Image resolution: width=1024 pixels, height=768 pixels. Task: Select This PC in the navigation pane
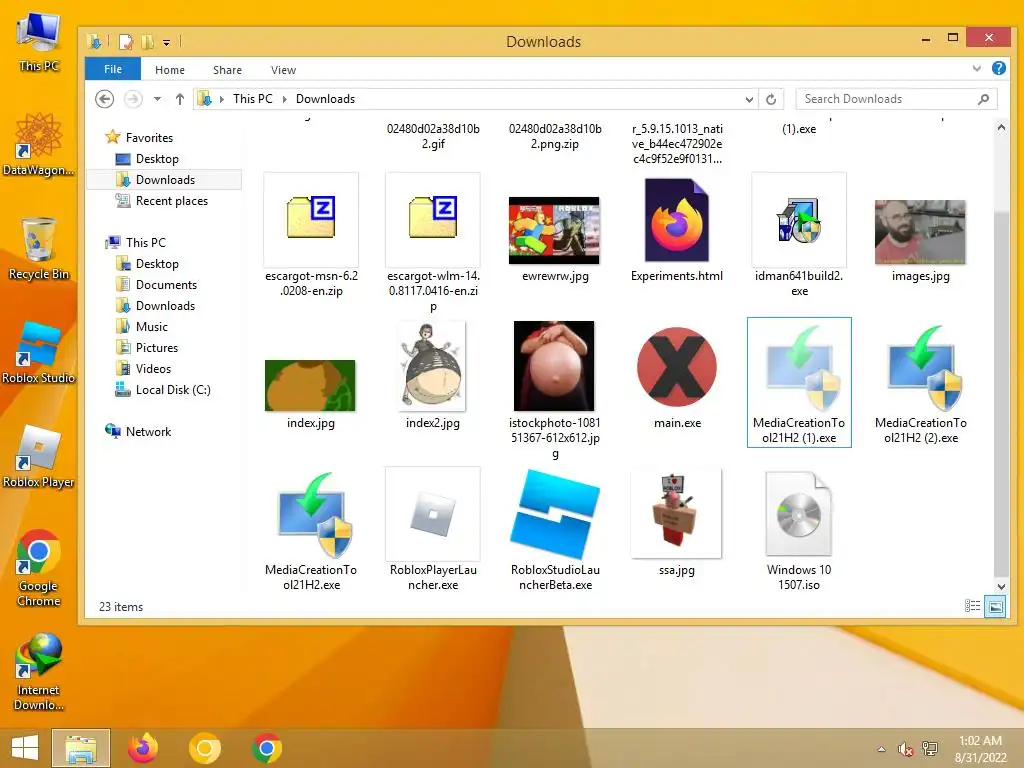(145, 242)
